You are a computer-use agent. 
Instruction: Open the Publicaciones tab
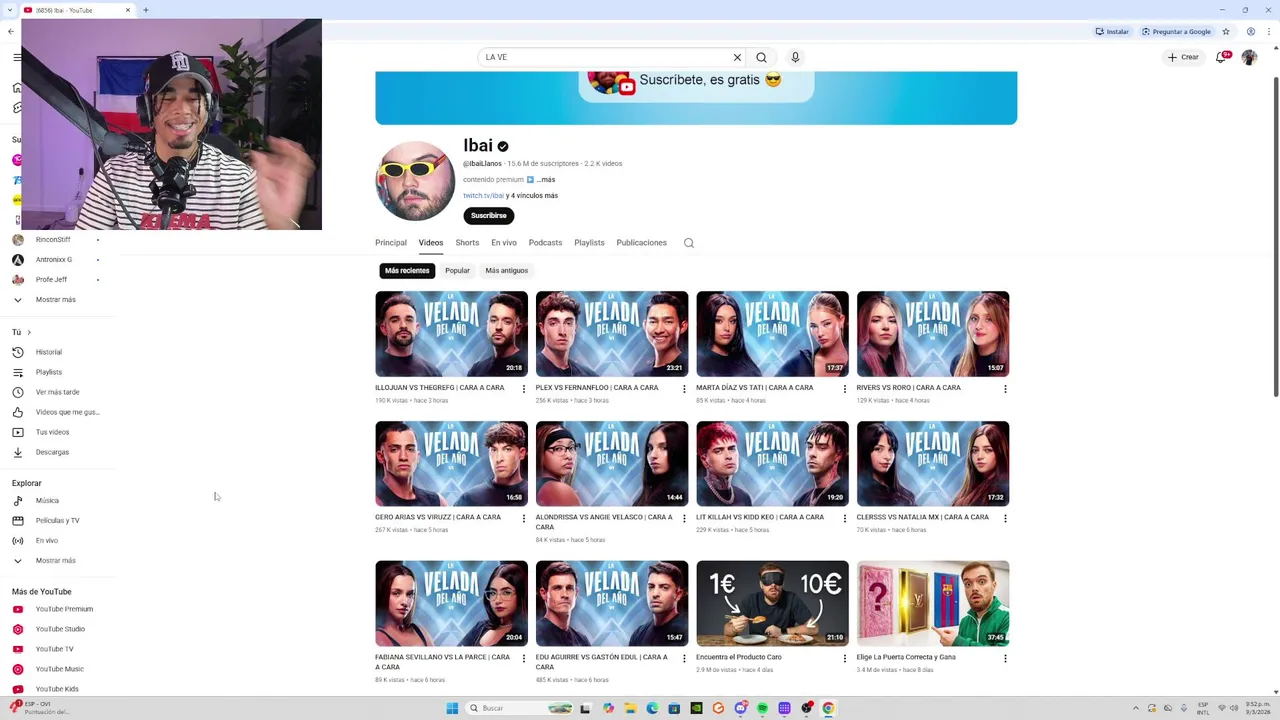point(641,243)
